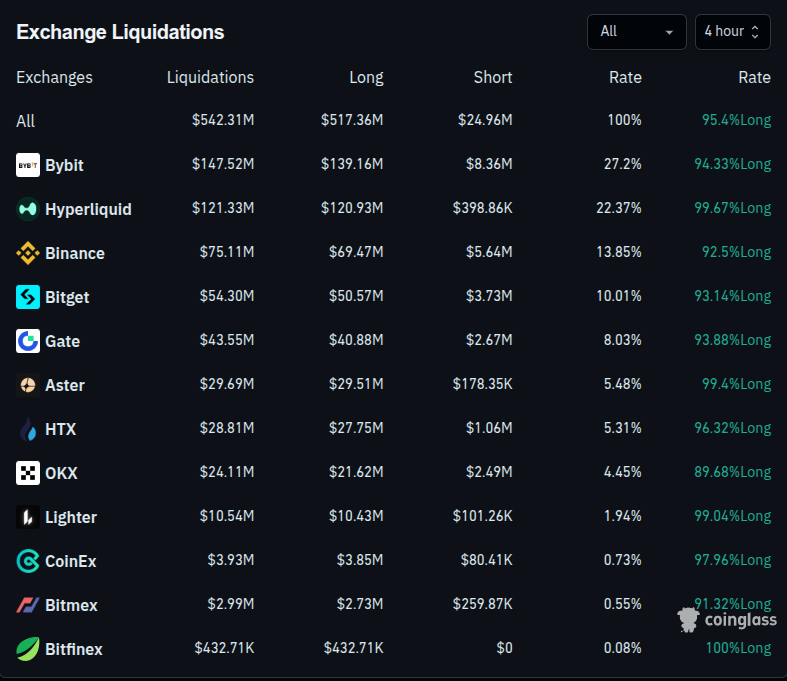This screenshot has width=787, height=681.
Task: Click Gate short value $2.67M
Action: point(489,340)
